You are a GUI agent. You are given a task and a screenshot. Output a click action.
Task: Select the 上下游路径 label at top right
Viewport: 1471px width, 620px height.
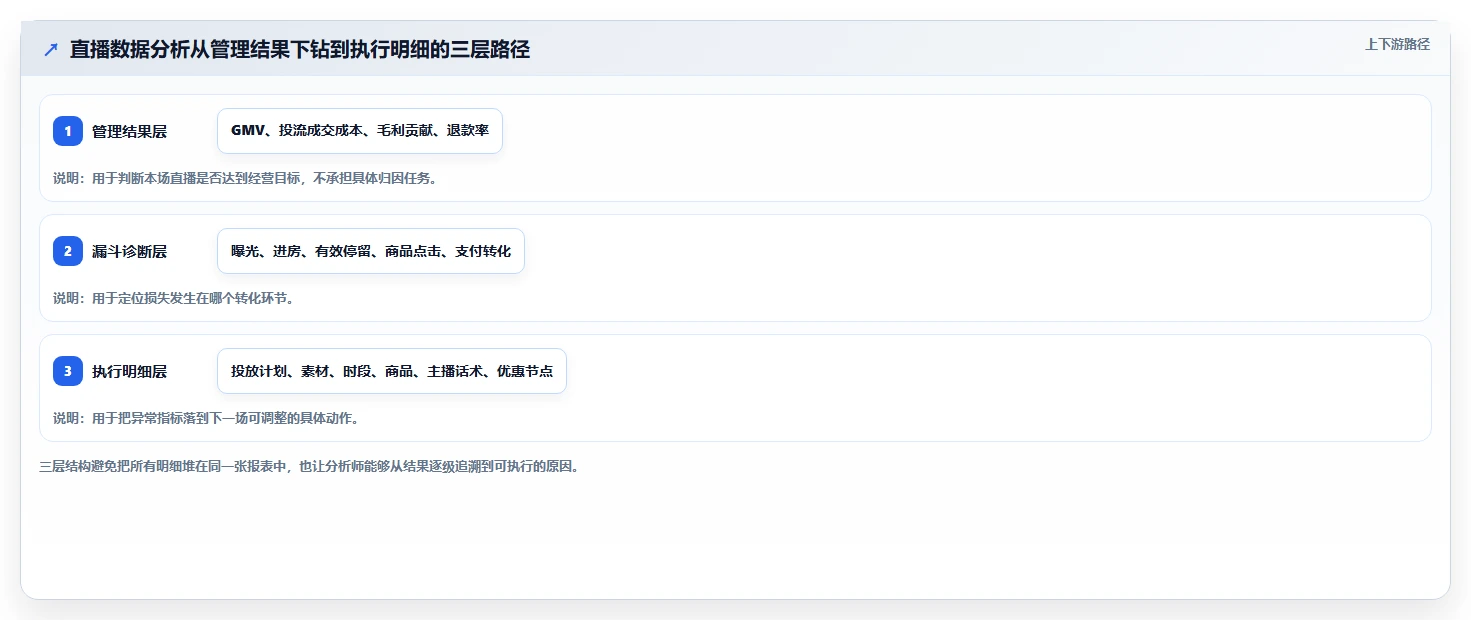click(x=1397, y=44)
